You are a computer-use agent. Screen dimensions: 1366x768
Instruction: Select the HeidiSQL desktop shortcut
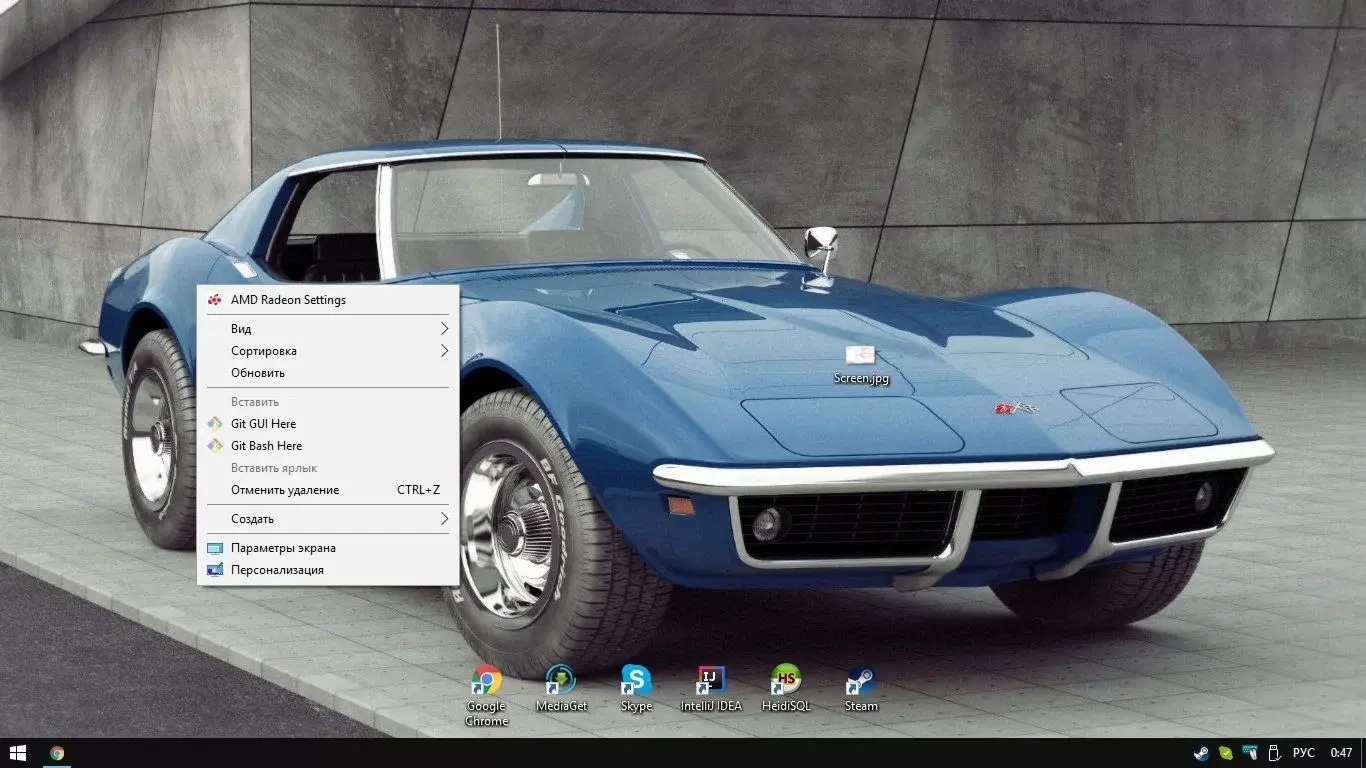click(x=786, y=689)
